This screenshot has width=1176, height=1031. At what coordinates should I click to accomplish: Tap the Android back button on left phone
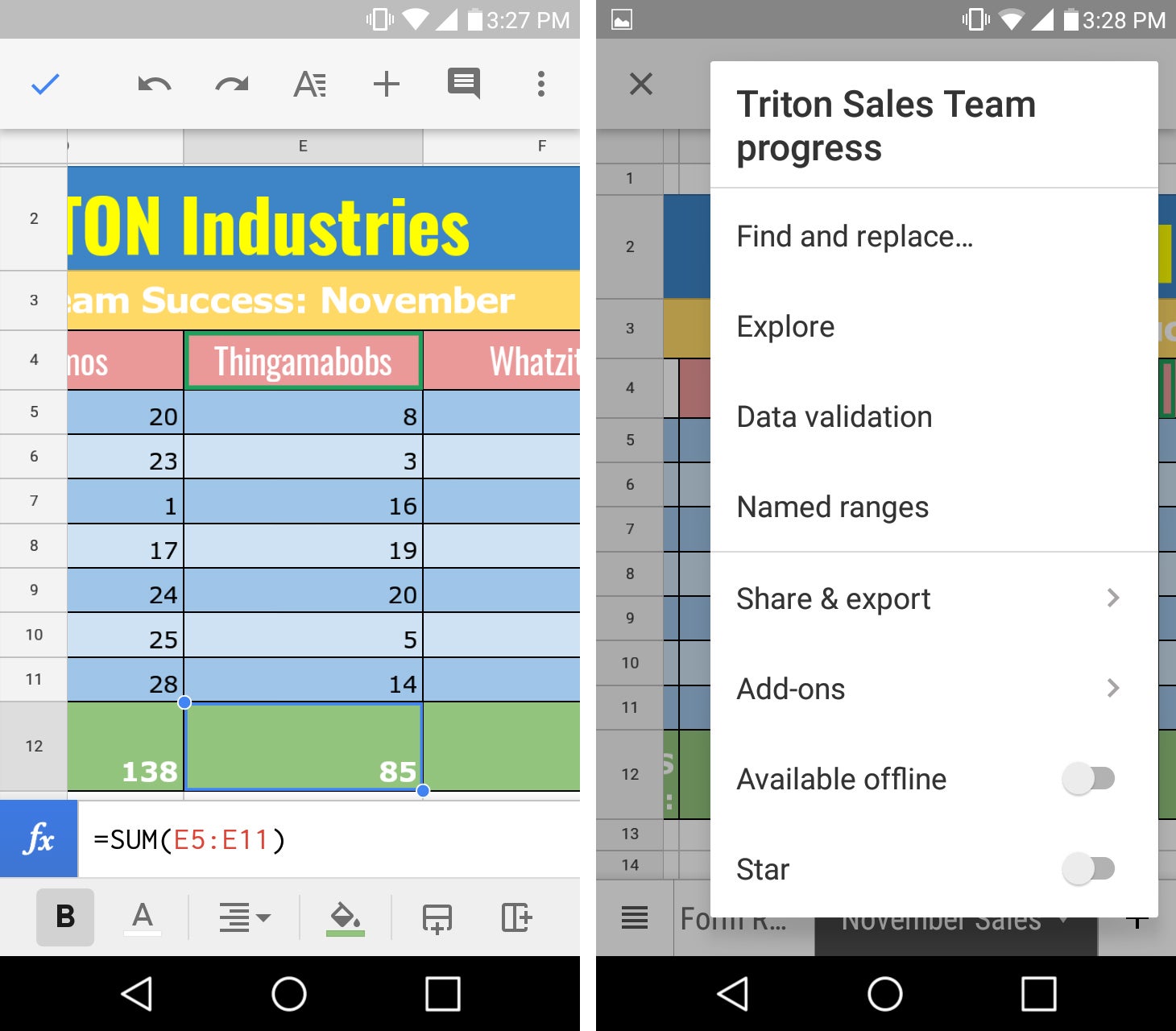(136, 993)
